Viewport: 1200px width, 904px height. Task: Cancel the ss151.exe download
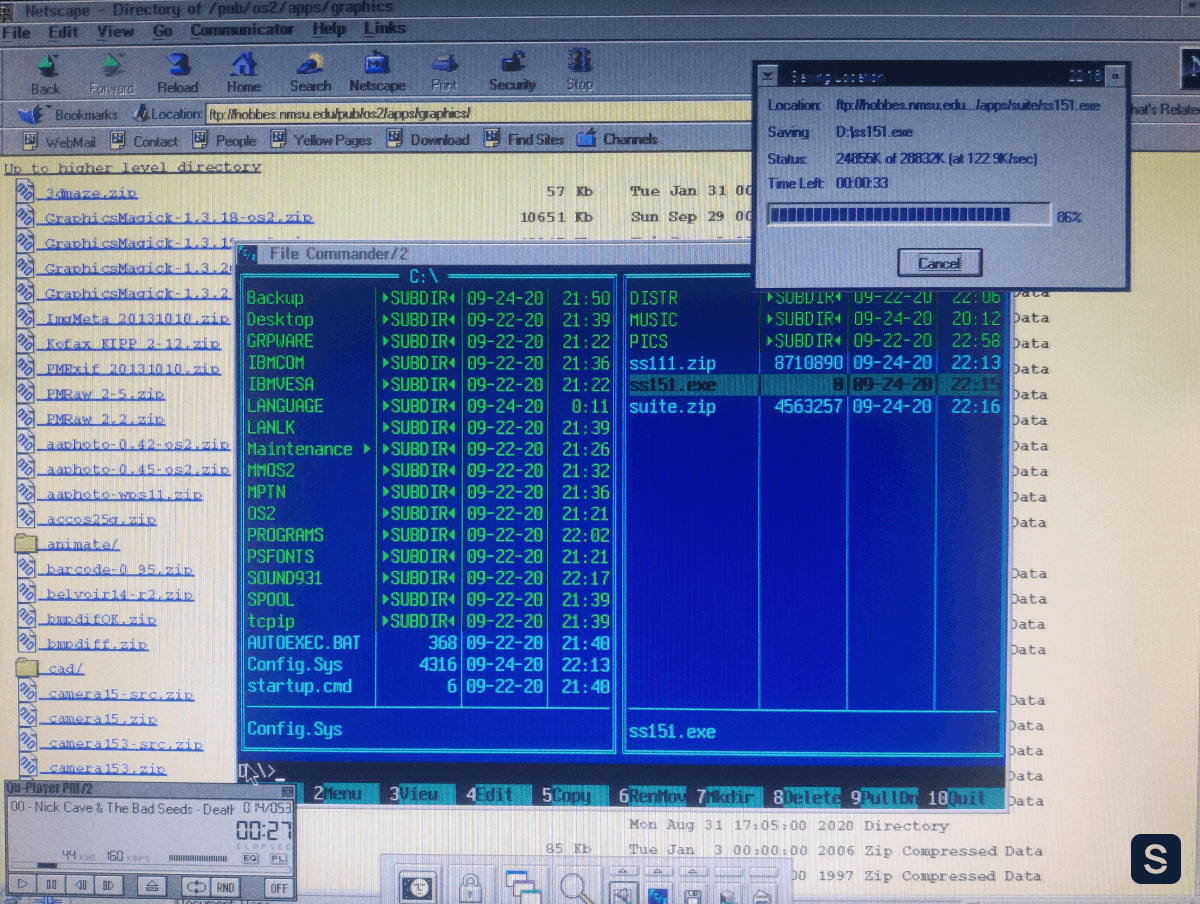[x=938, y=263]
